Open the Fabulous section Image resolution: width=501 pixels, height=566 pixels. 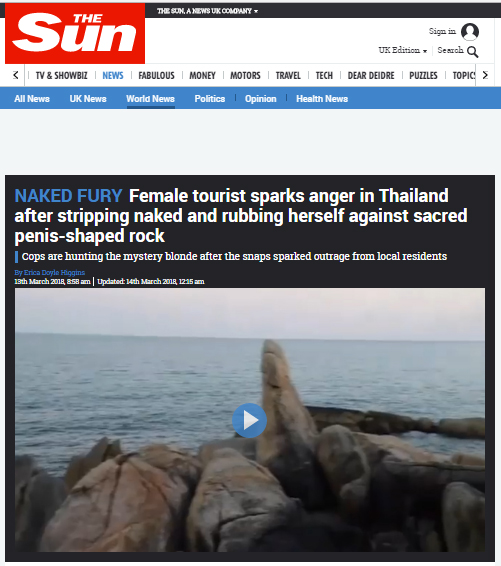[x=156, y=75]
